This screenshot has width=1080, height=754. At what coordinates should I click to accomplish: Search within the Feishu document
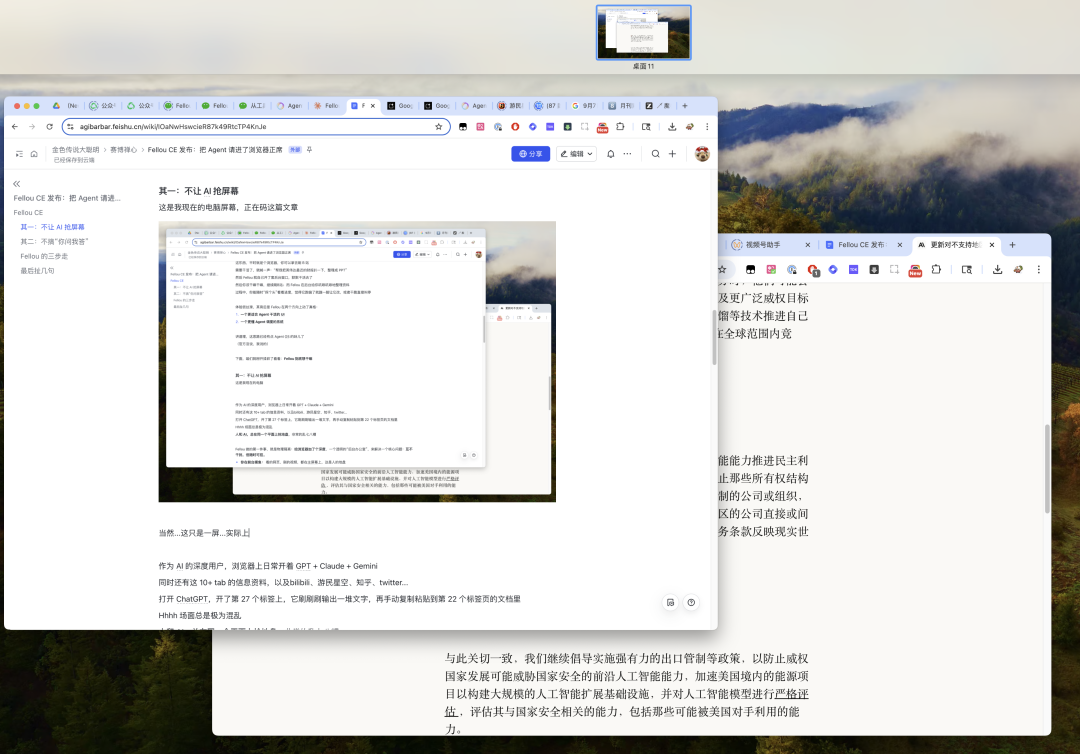tap(656, 154)
